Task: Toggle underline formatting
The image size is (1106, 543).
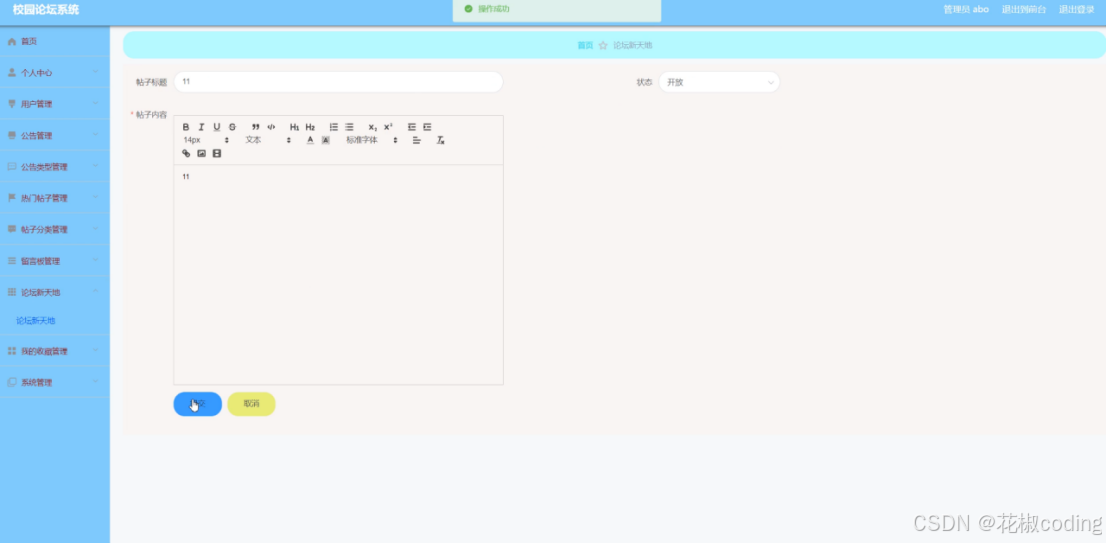Action: point(217,127)
